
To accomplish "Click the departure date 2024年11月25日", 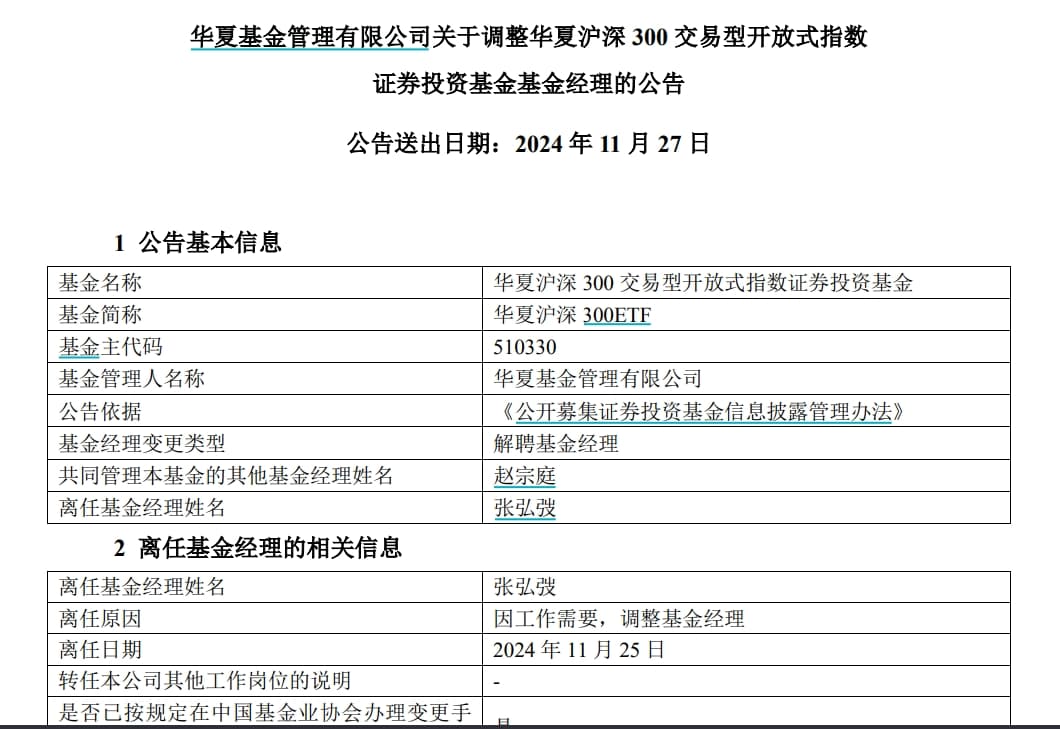I will tap(578, 650).
